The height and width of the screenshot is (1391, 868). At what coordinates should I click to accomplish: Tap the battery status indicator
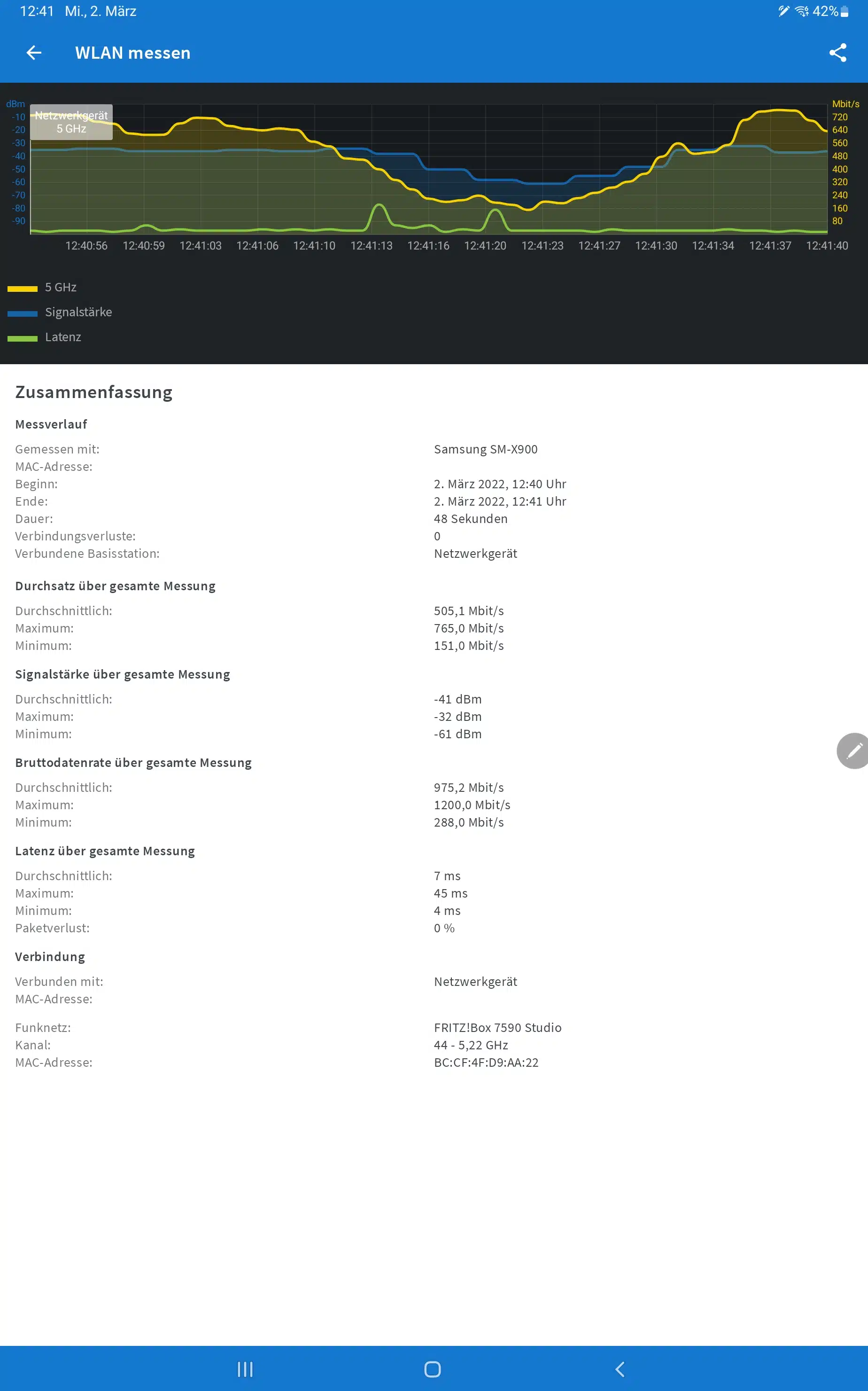844,11
